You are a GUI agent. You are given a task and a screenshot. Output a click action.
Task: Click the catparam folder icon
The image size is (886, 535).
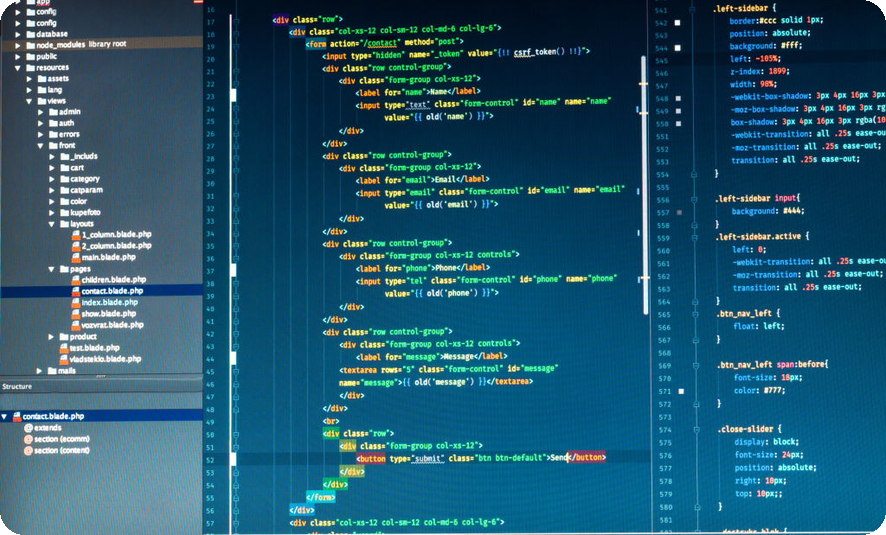(64, 190)
